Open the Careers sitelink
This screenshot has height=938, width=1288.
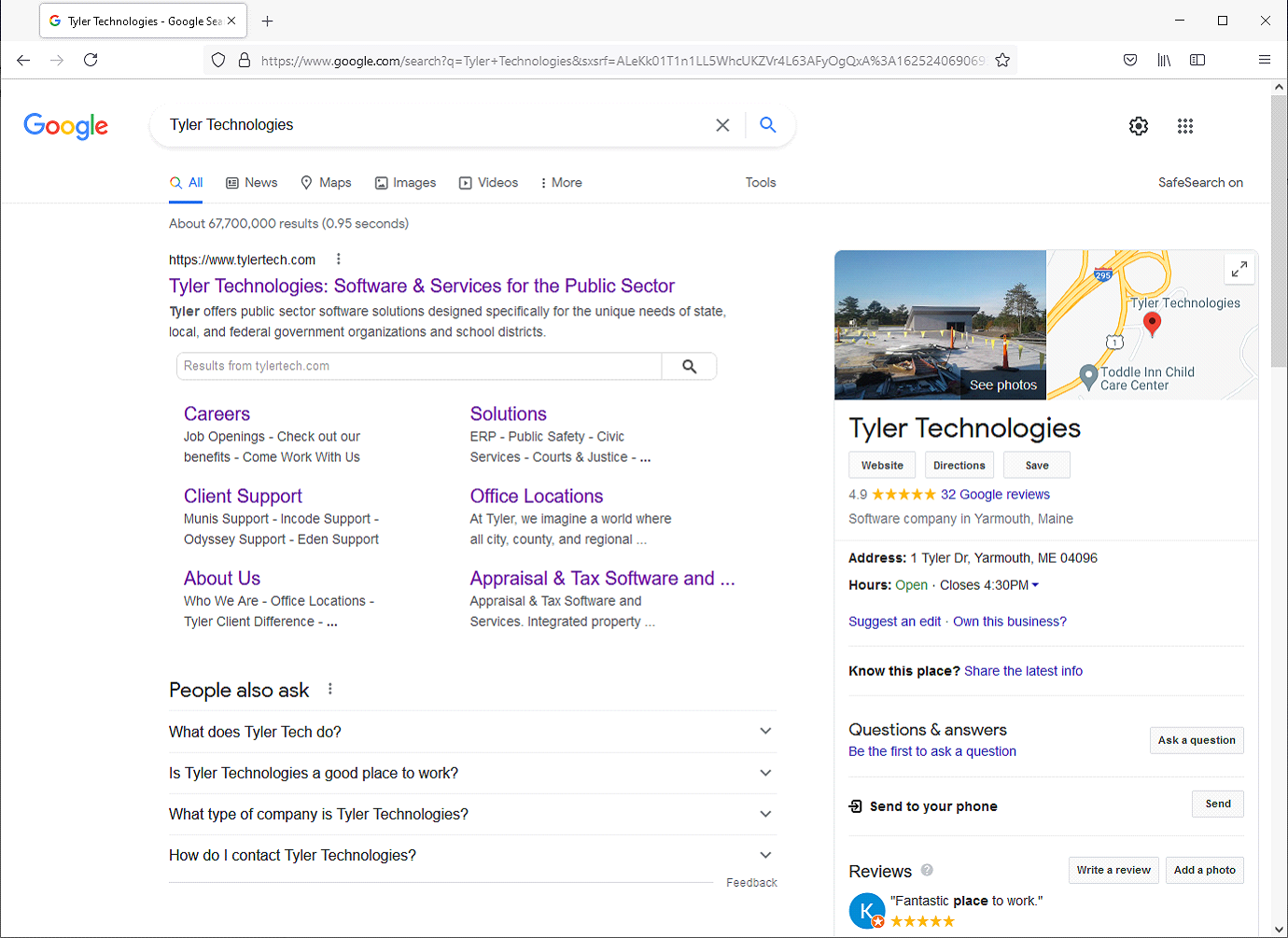click(x=217, y=413)
